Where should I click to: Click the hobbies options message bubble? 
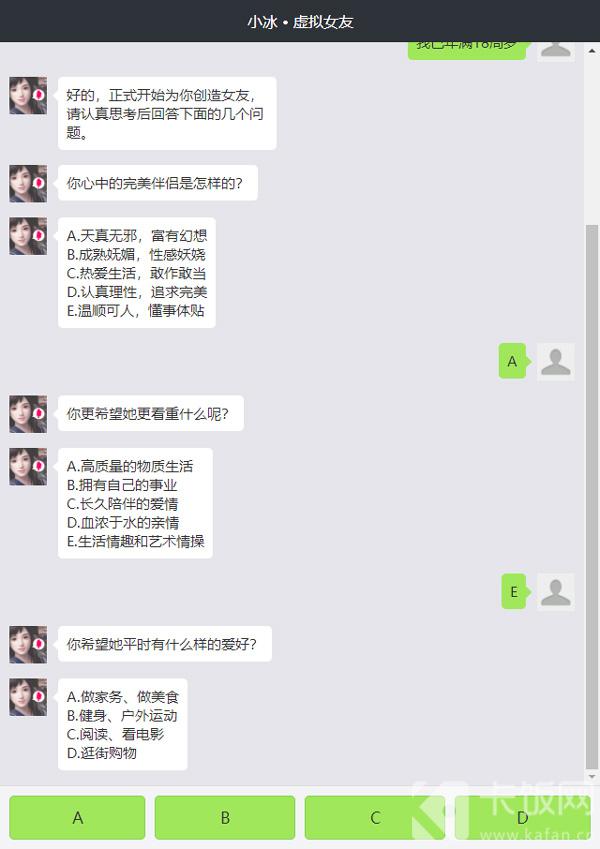[123, 724]
